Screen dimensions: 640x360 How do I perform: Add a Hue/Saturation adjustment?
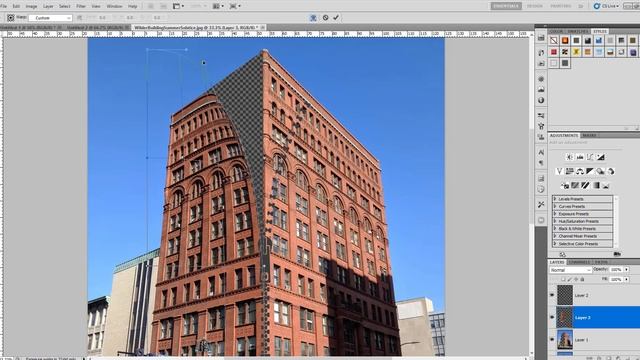[x=570, y=171]
